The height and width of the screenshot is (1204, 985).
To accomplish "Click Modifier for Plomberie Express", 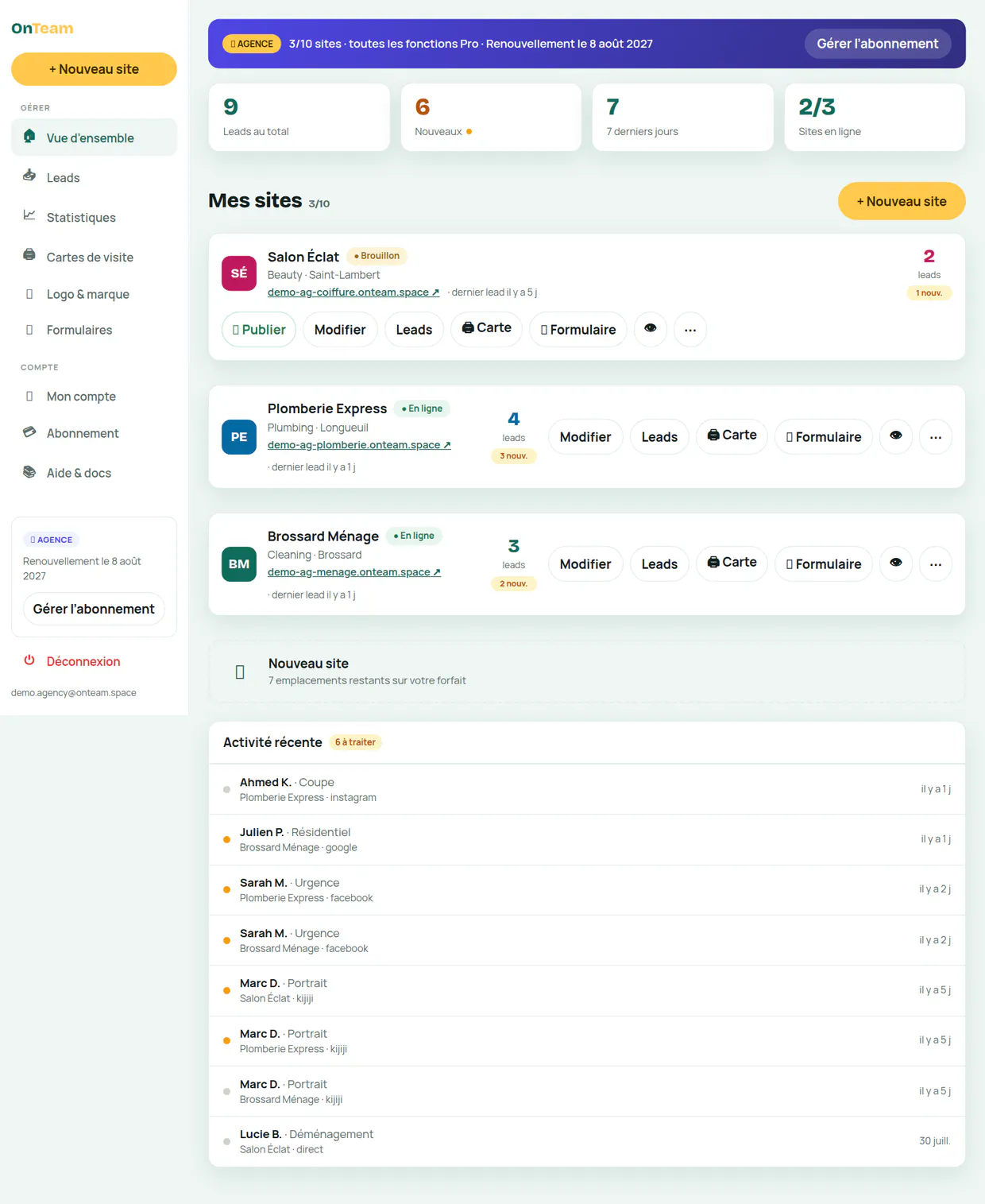I will click(585, 436).
